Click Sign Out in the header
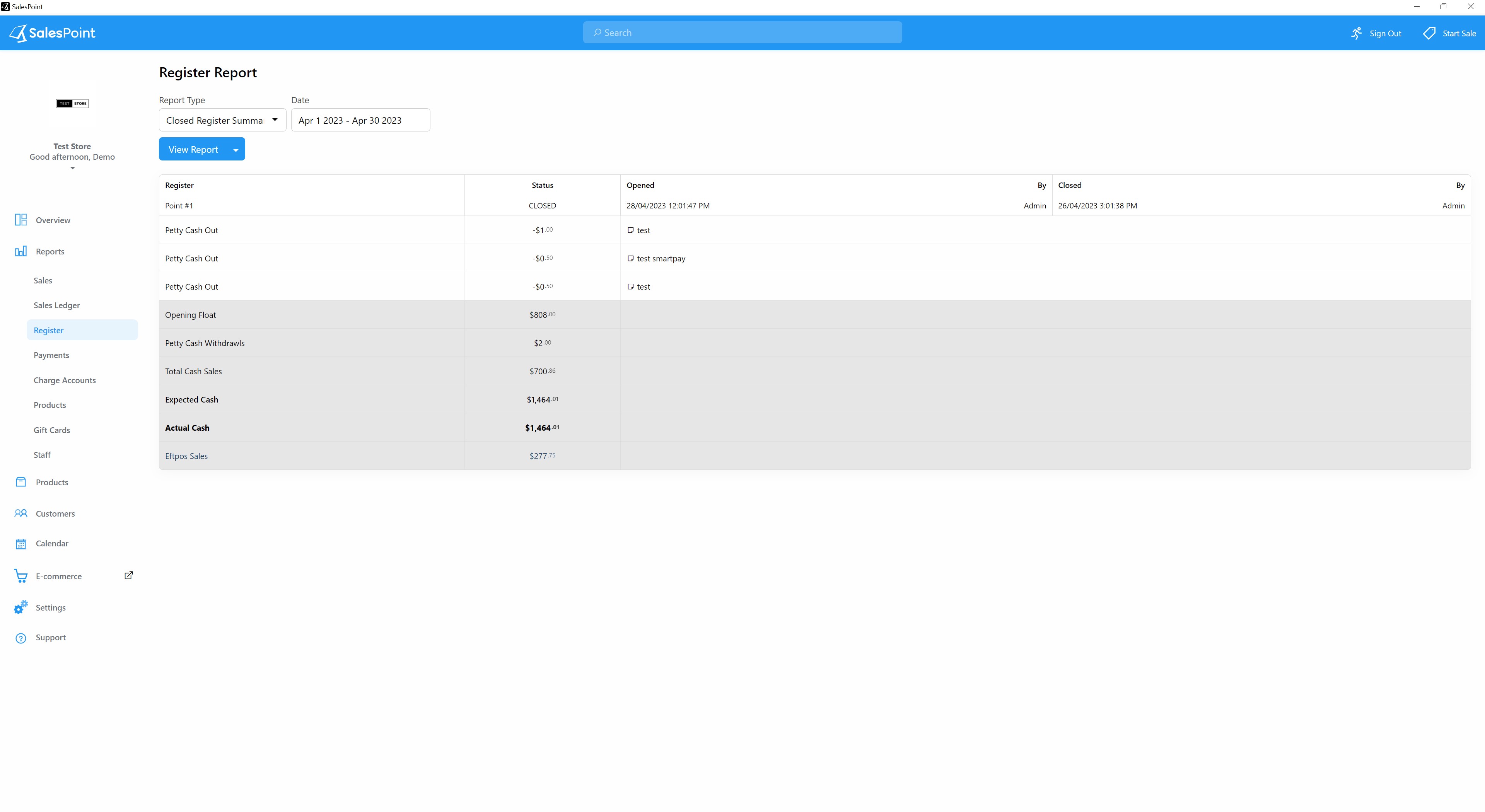 point(1376,33)
